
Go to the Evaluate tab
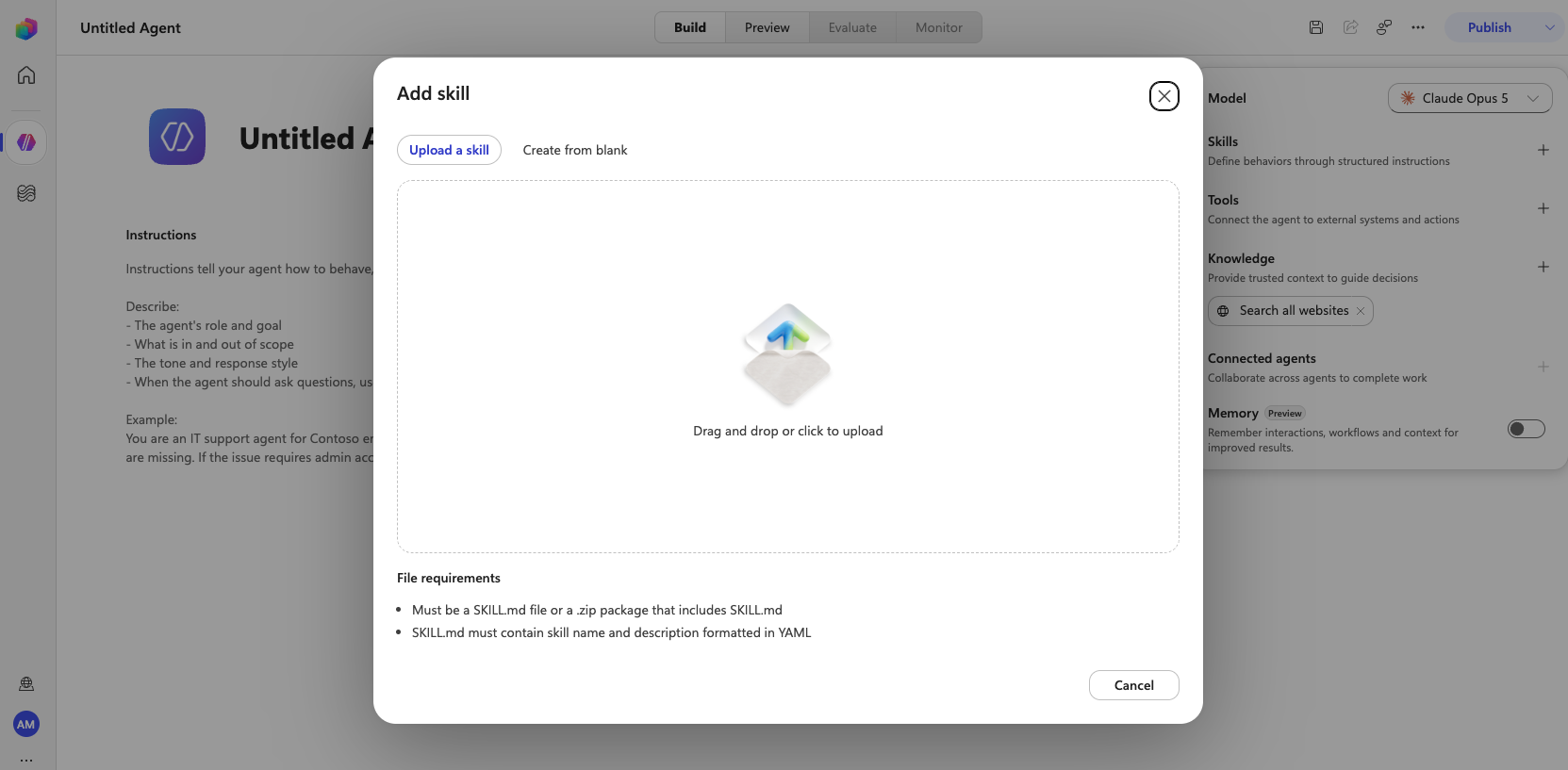852,27
